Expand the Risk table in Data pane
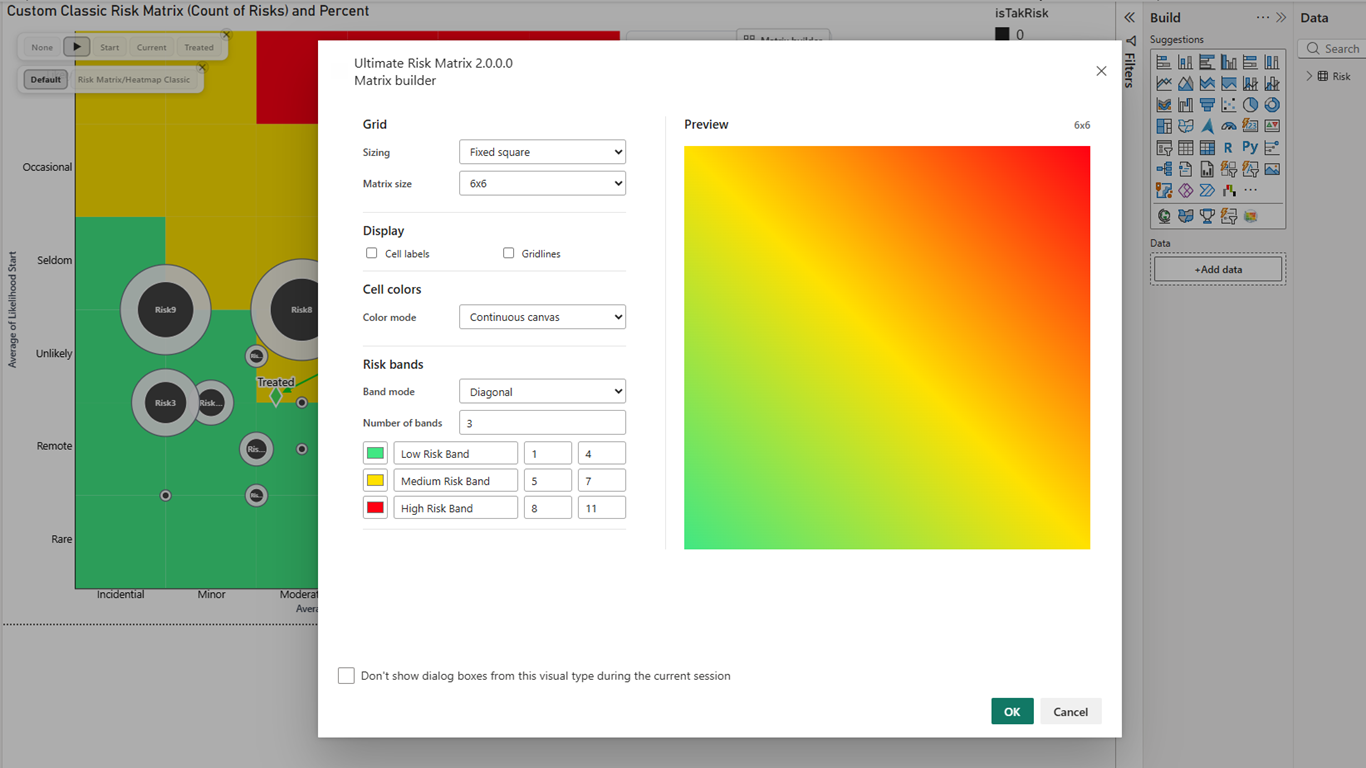 1310,76
